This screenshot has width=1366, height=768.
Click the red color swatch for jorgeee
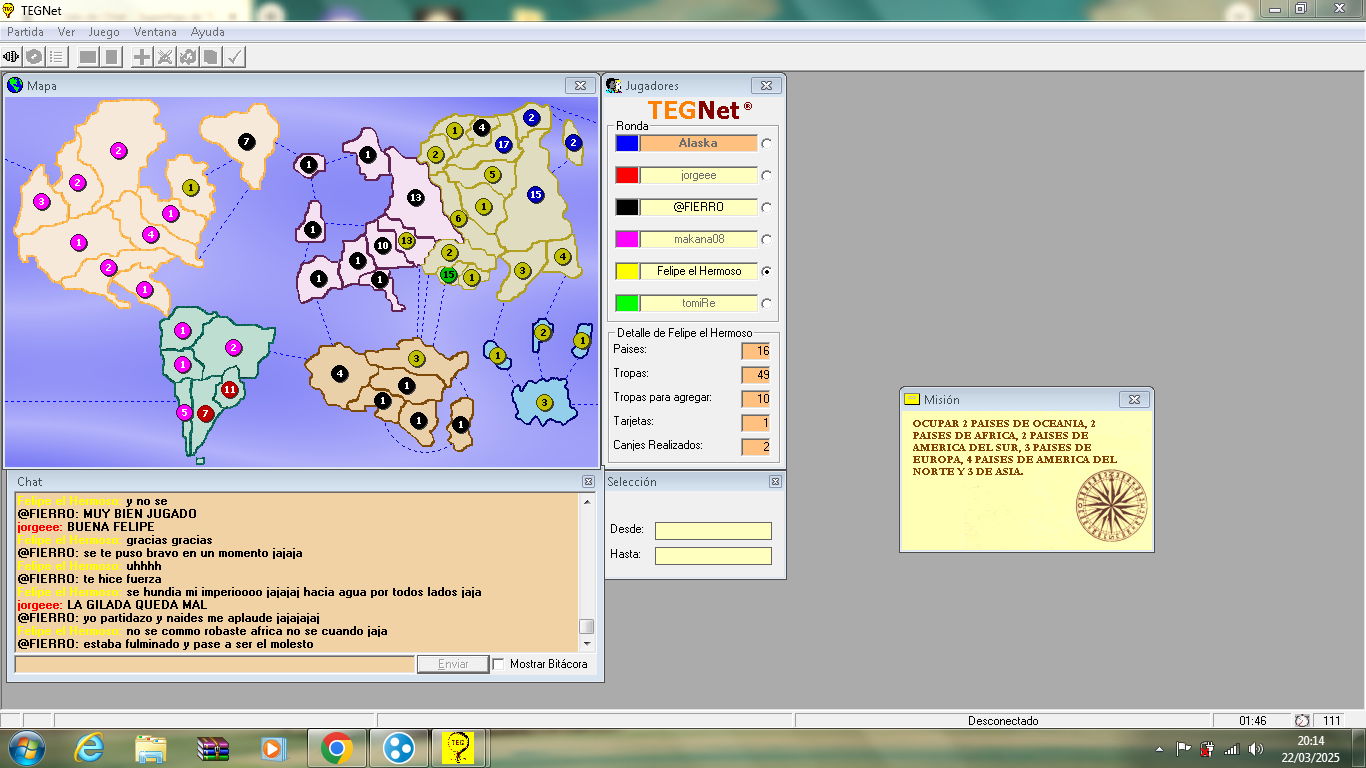[x=627, y=175]
